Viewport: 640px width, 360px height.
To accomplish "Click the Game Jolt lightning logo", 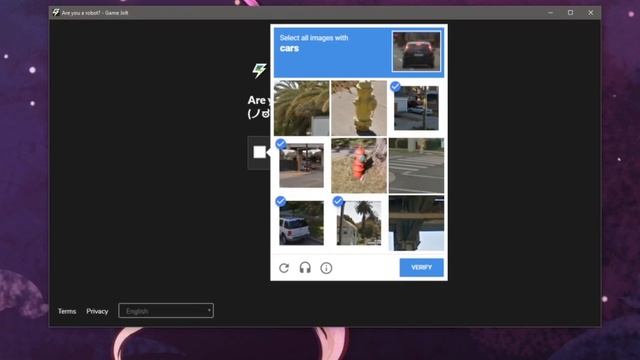I will point(259,70).
